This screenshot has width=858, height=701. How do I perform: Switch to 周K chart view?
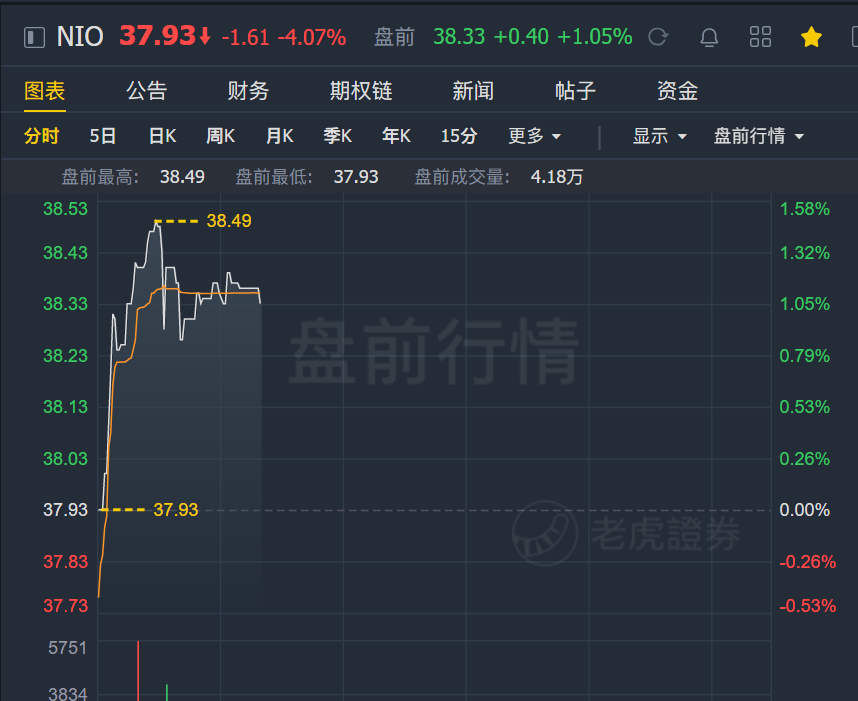[221, 136]
